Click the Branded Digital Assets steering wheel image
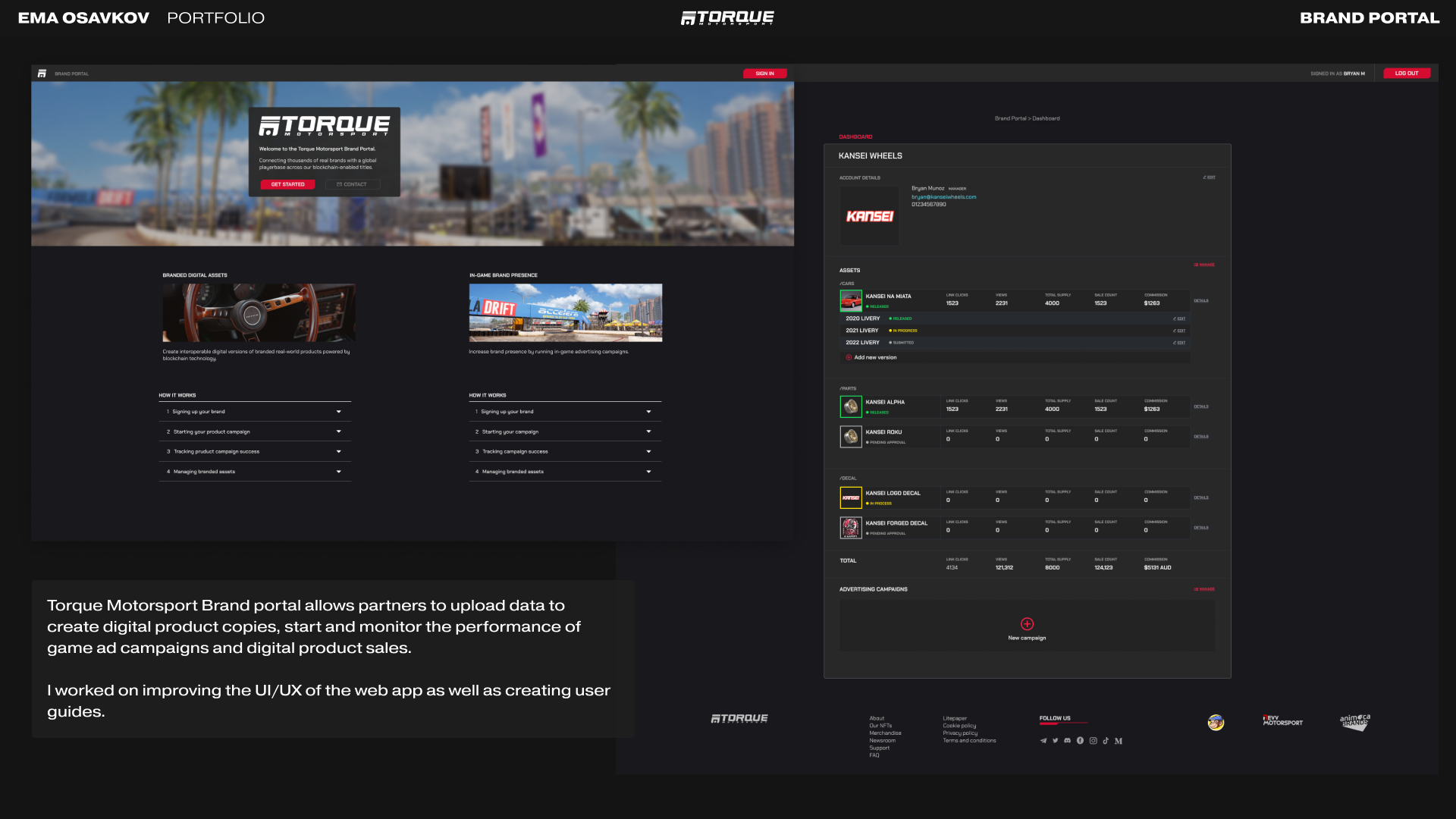This screenshot has width=1456, height=819. pos(259,312)
